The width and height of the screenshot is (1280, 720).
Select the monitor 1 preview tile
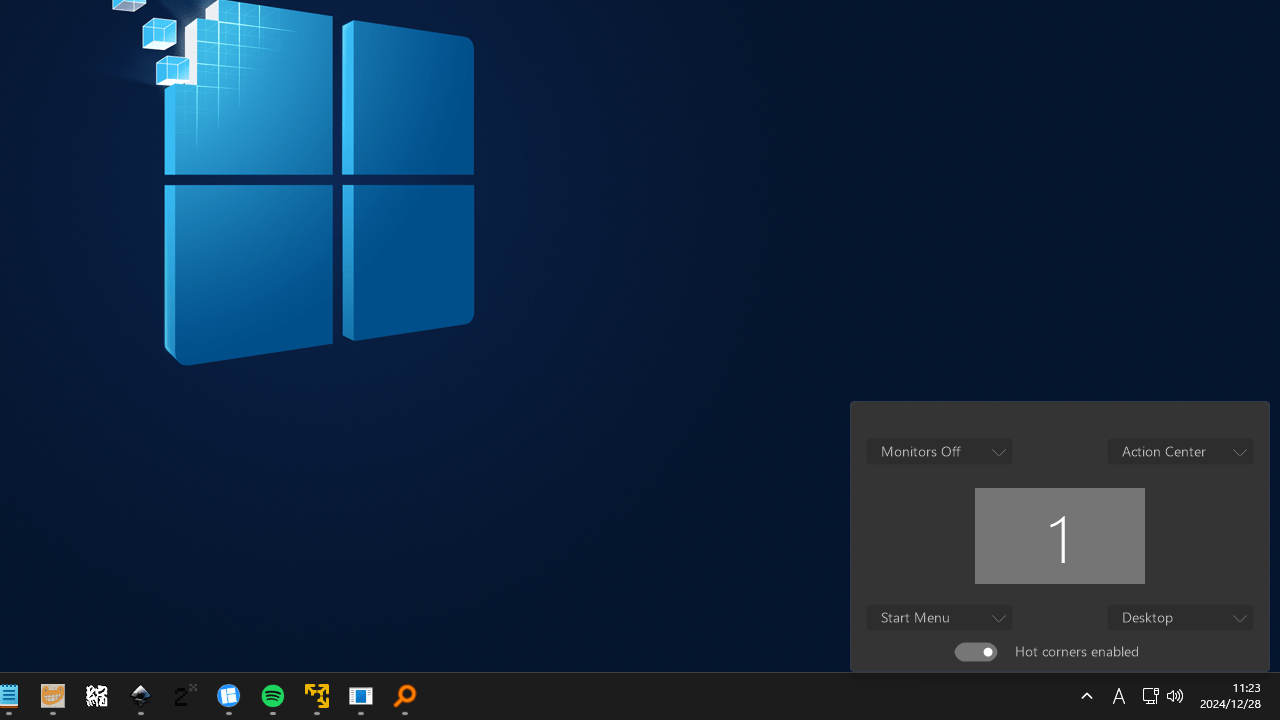point(1060,536)
